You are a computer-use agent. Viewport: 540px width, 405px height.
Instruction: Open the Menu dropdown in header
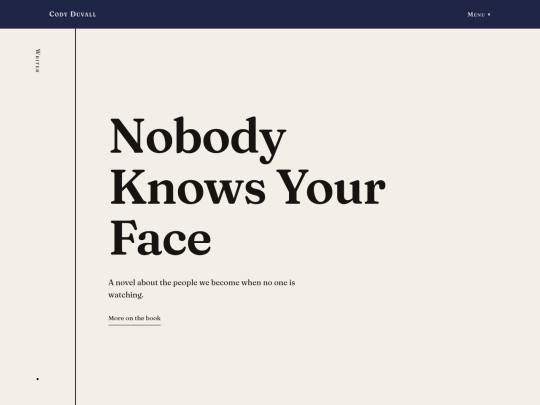(x=479, y=14)
